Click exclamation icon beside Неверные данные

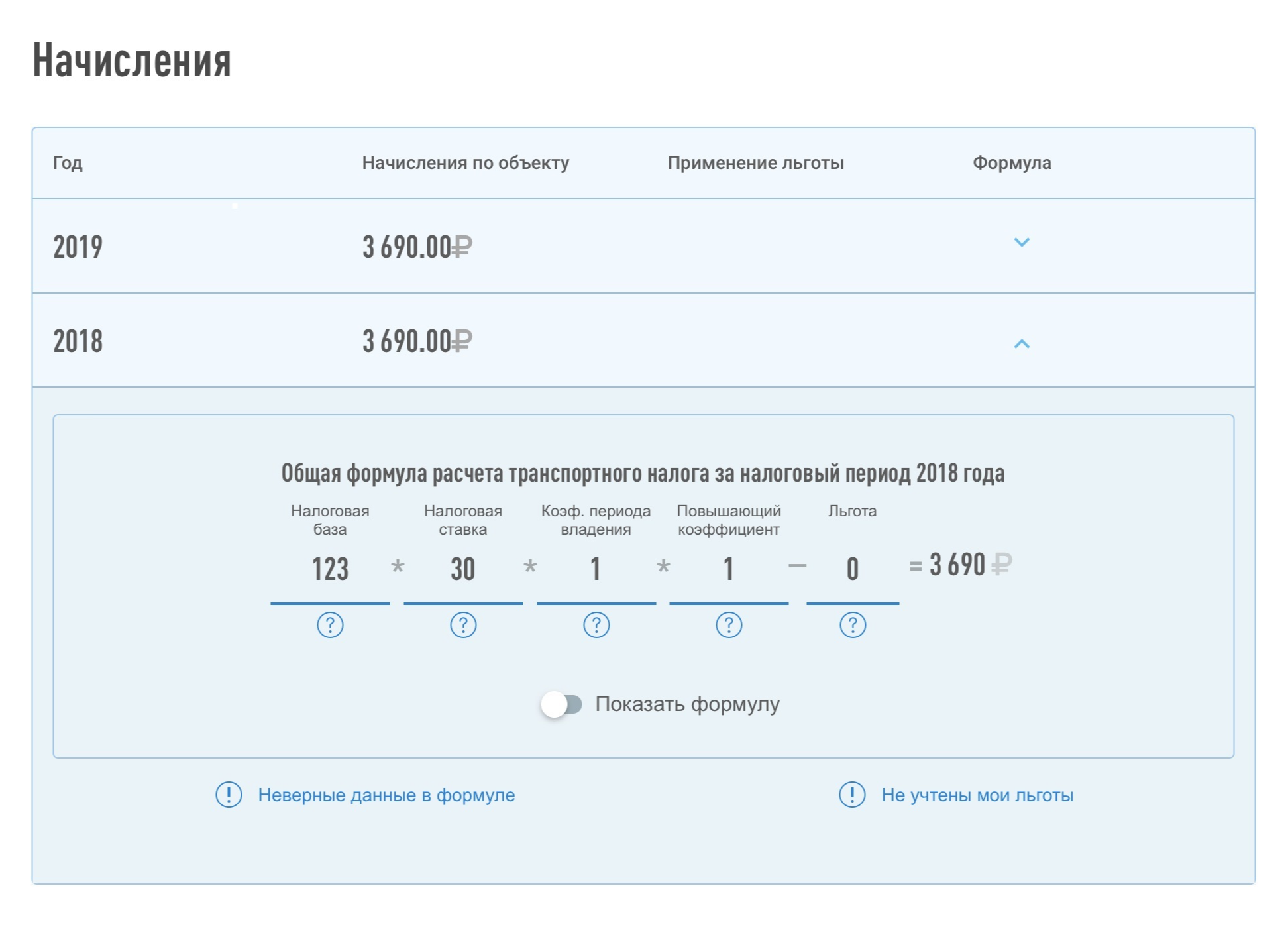click(229, 795)
